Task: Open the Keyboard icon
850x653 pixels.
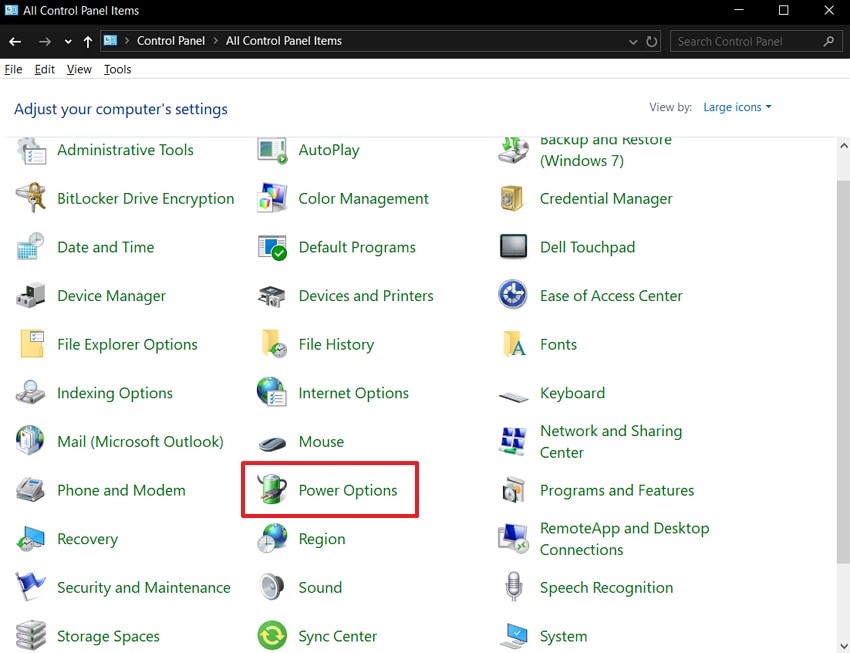Action: (513, 397)
